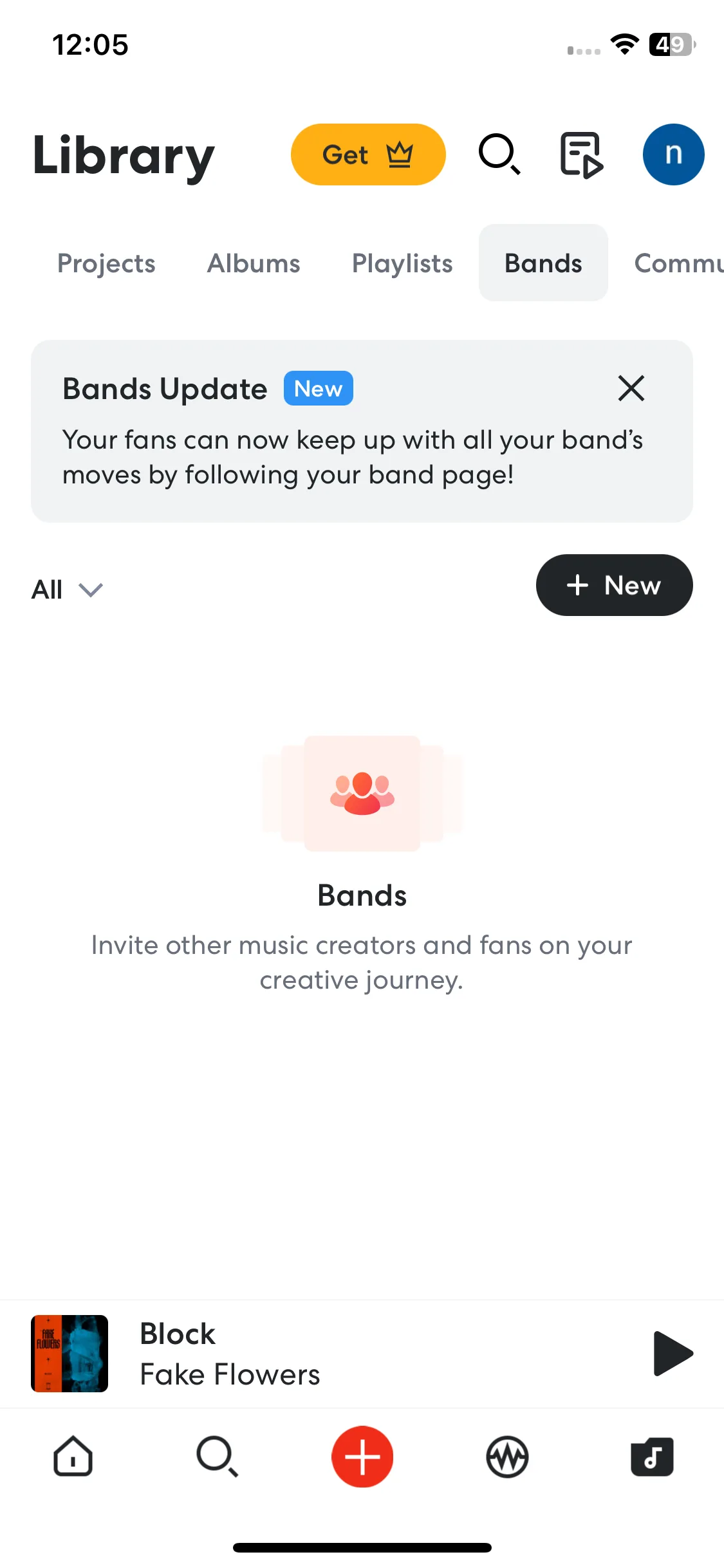Open the Library music note icon
This screenshot has height=1568, width=724.
(x=652, y=1457)
